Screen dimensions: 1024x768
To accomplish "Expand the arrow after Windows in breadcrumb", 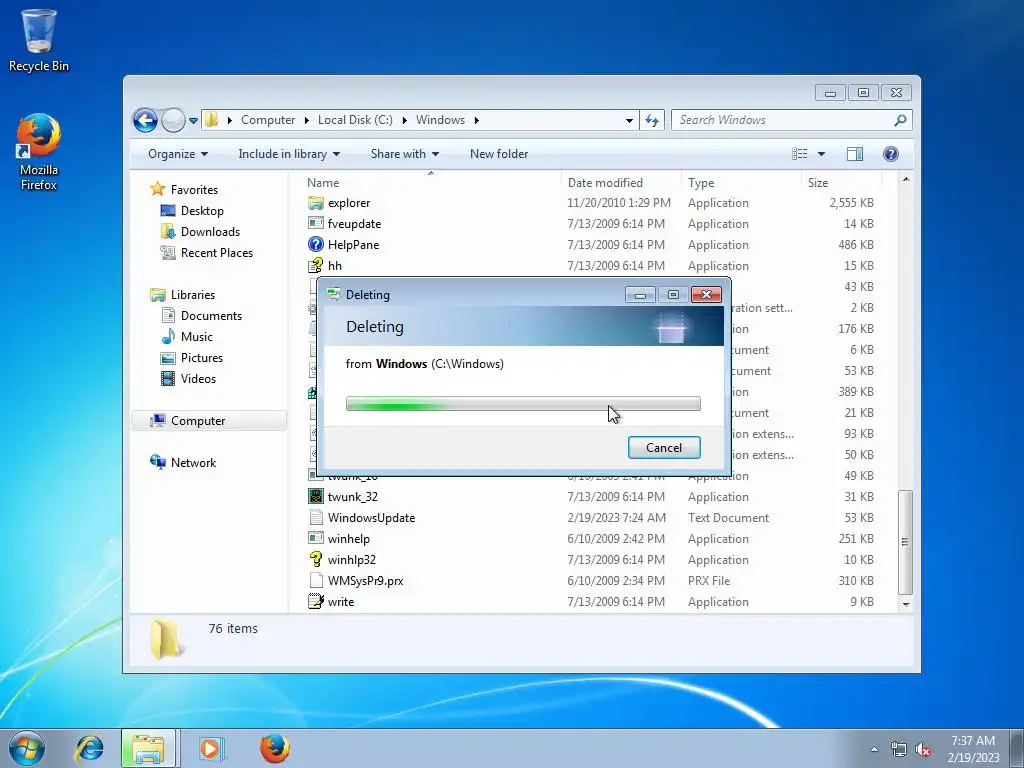I will coord(477,120).
